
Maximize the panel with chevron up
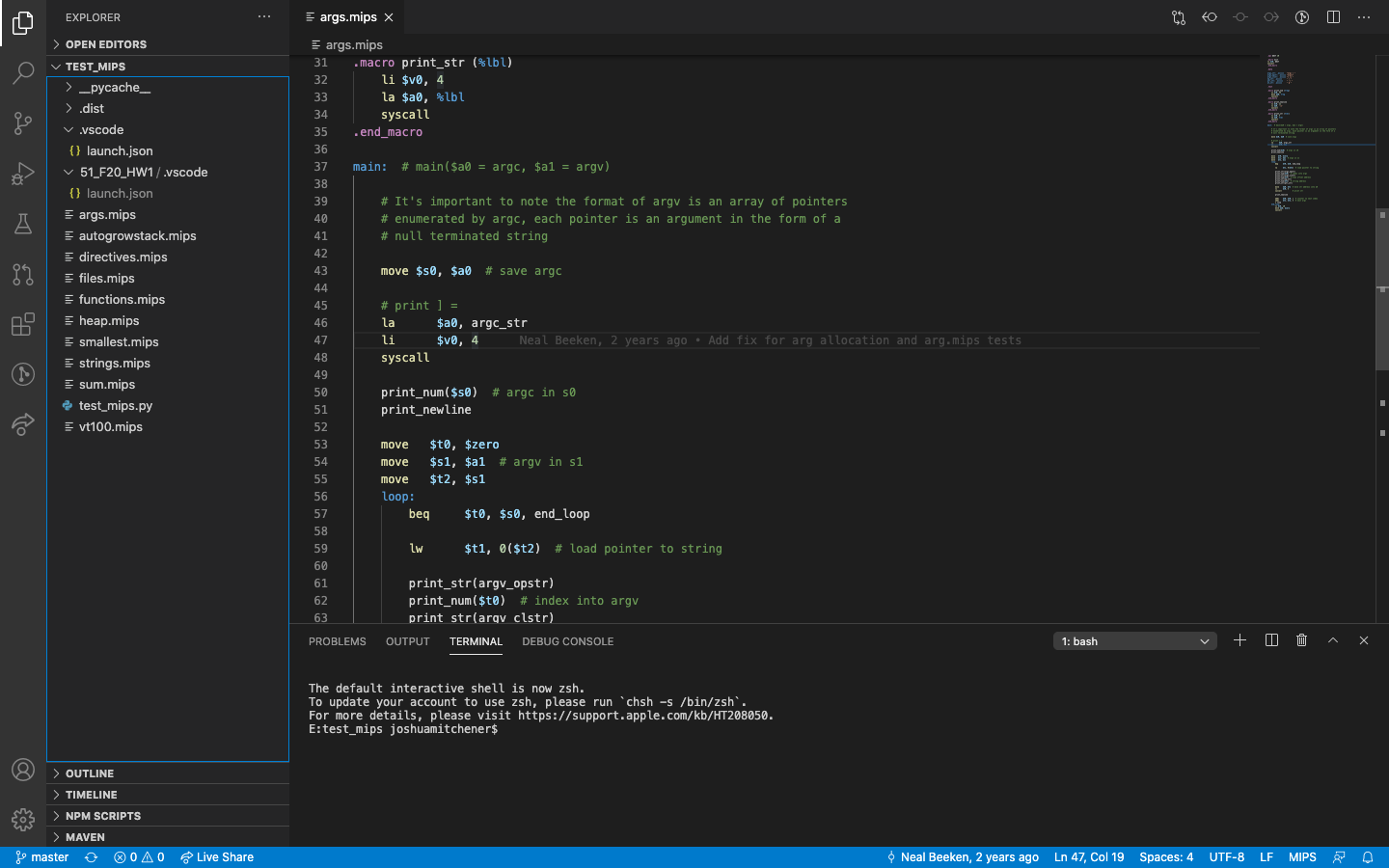click(x=1333, y=640)
